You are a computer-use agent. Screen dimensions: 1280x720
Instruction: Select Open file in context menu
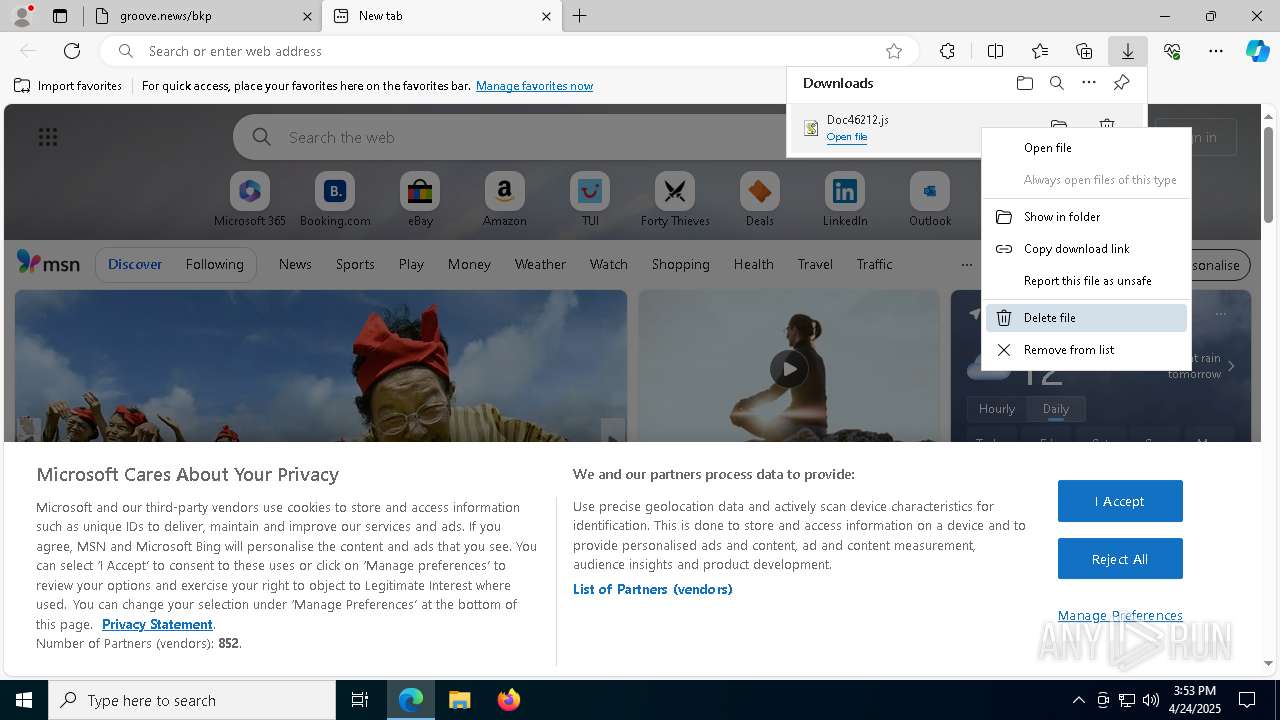coord(1086,148)
